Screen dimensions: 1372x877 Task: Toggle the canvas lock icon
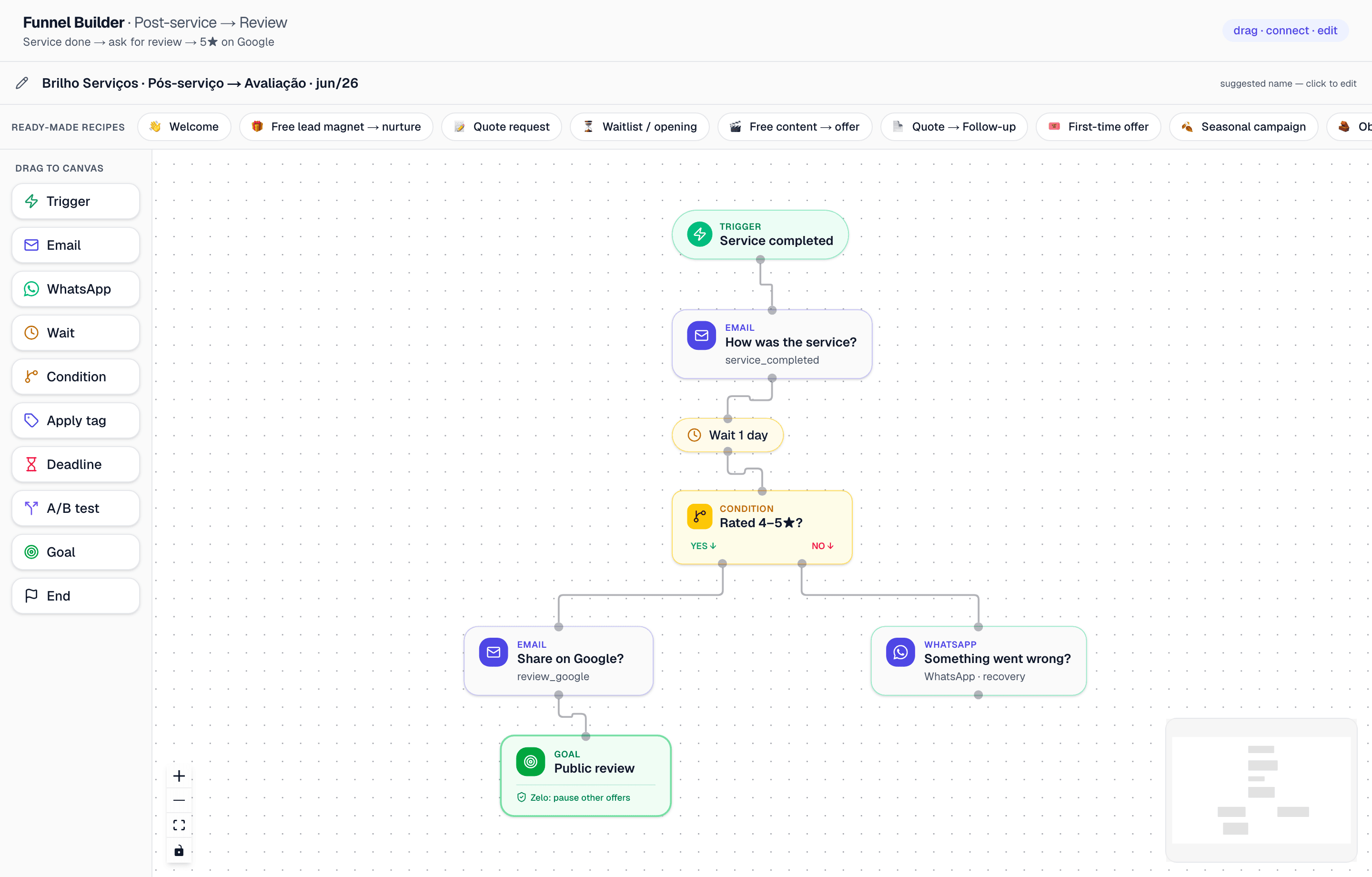tap(179, 850)
